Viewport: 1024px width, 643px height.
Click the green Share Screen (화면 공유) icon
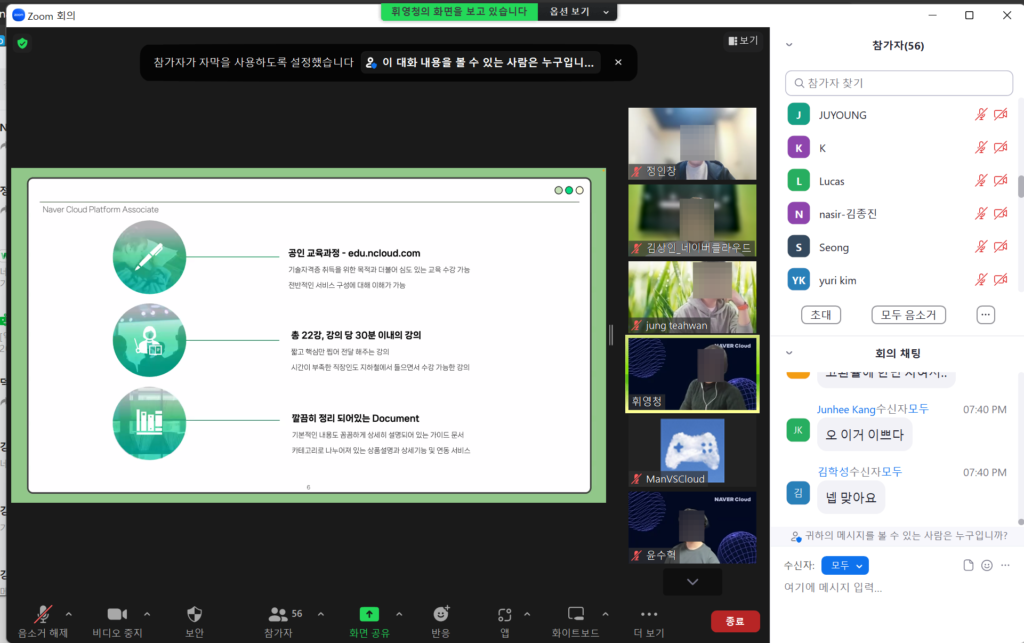(x=369, y=614)
